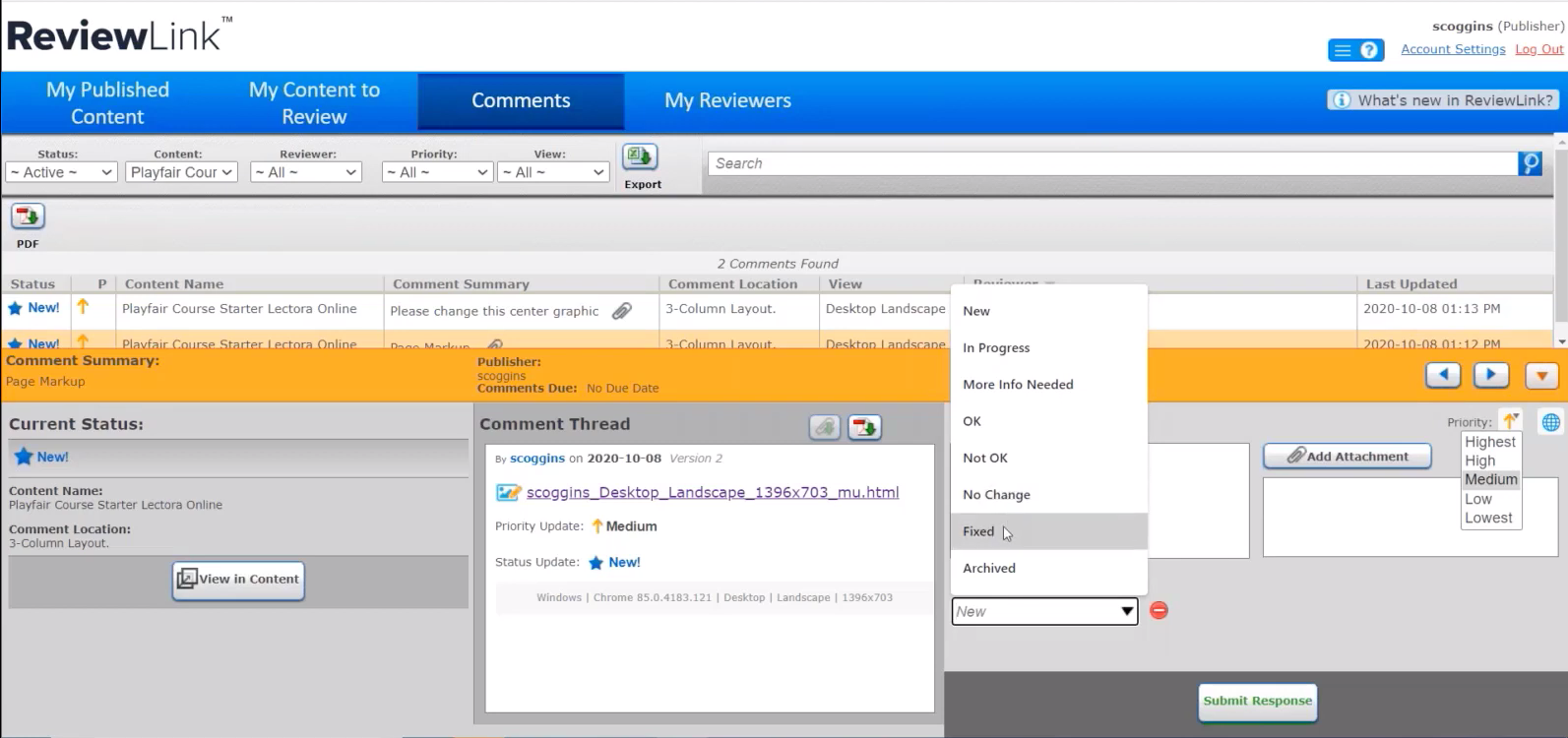Click the View in Content button
The image size is (1568, 738).
[x=238, y=580]
